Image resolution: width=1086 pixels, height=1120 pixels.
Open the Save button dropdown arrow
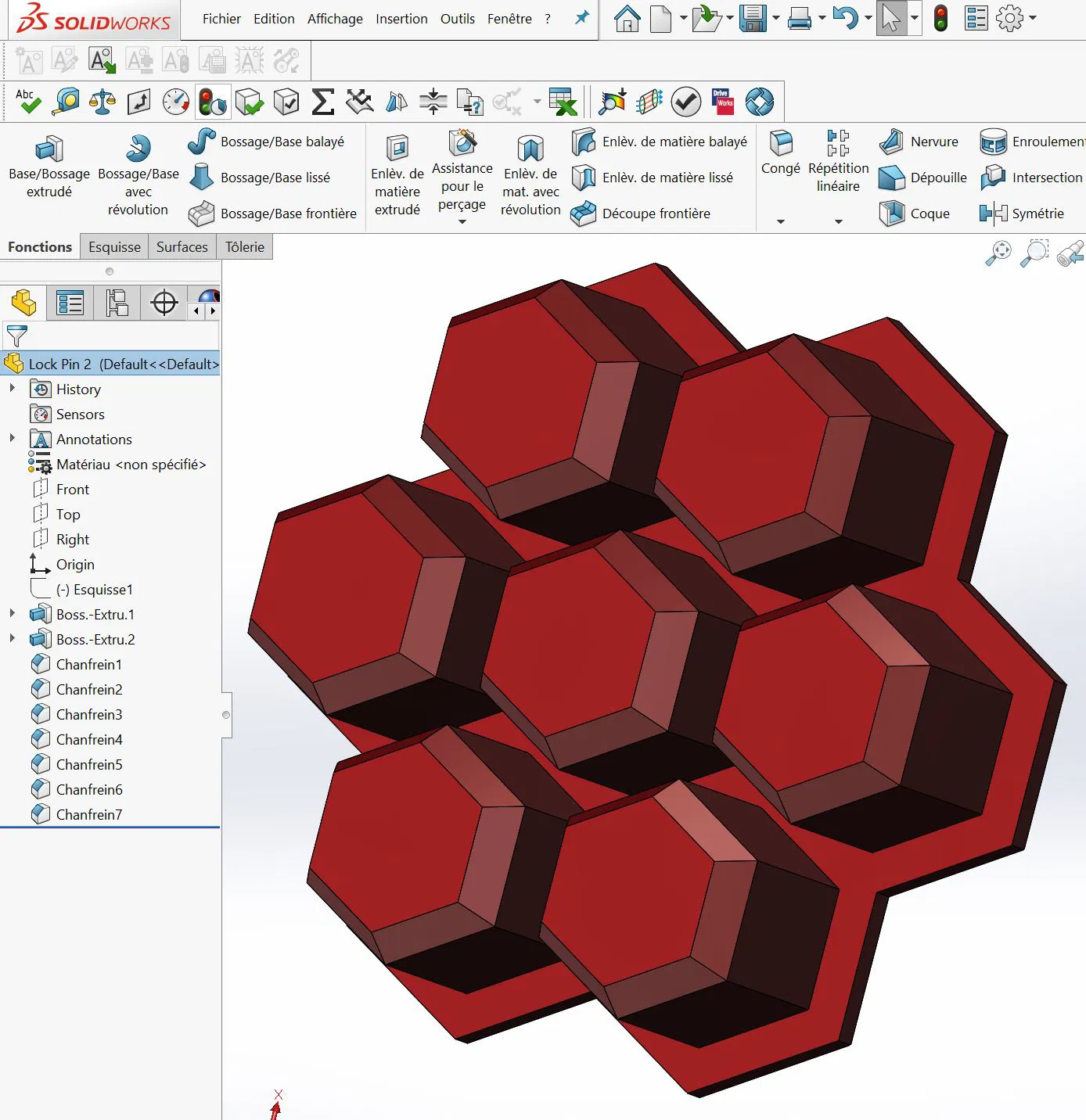pos(776,18)
